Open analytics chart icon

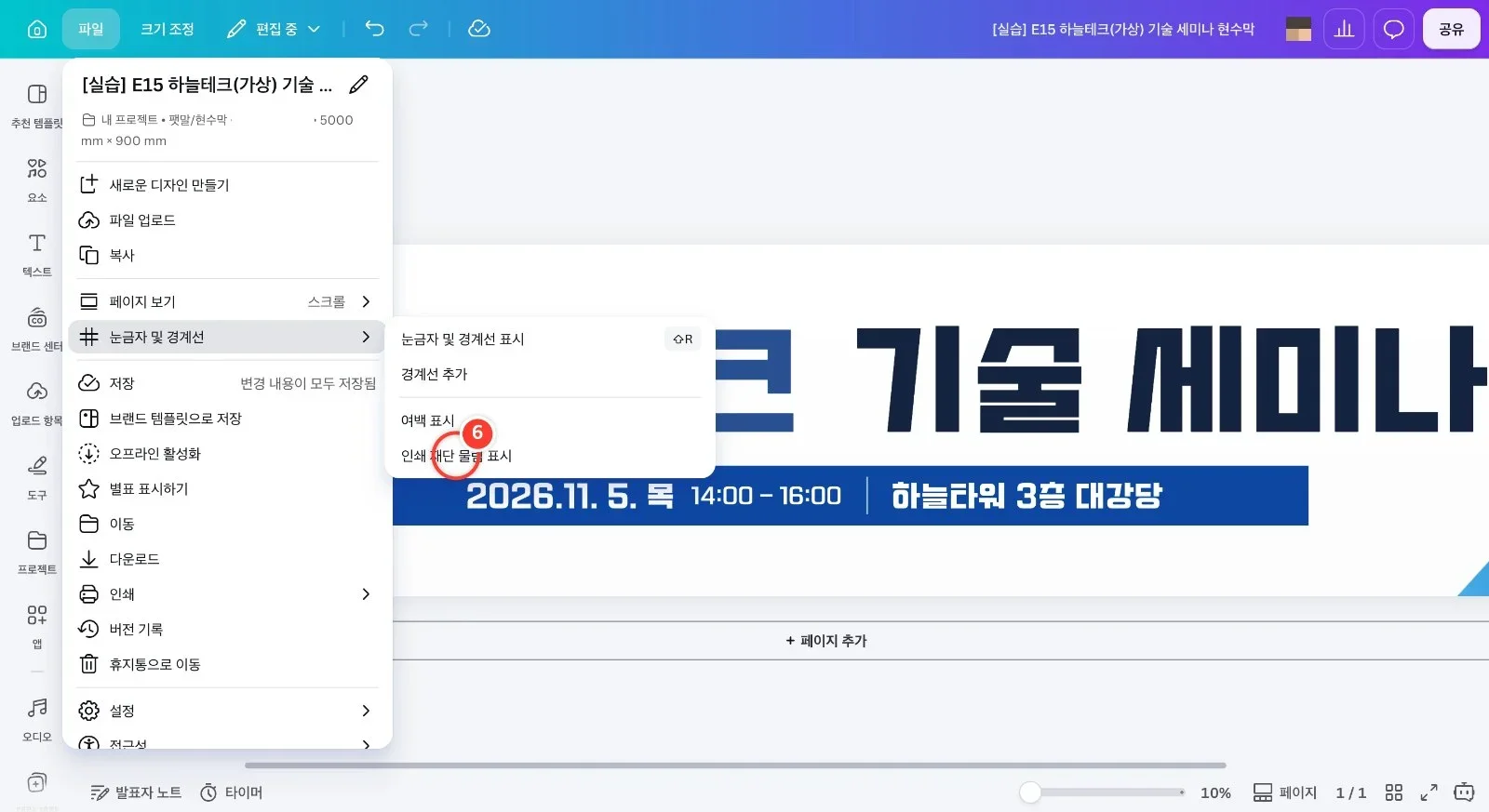[x=1344, y=29]
